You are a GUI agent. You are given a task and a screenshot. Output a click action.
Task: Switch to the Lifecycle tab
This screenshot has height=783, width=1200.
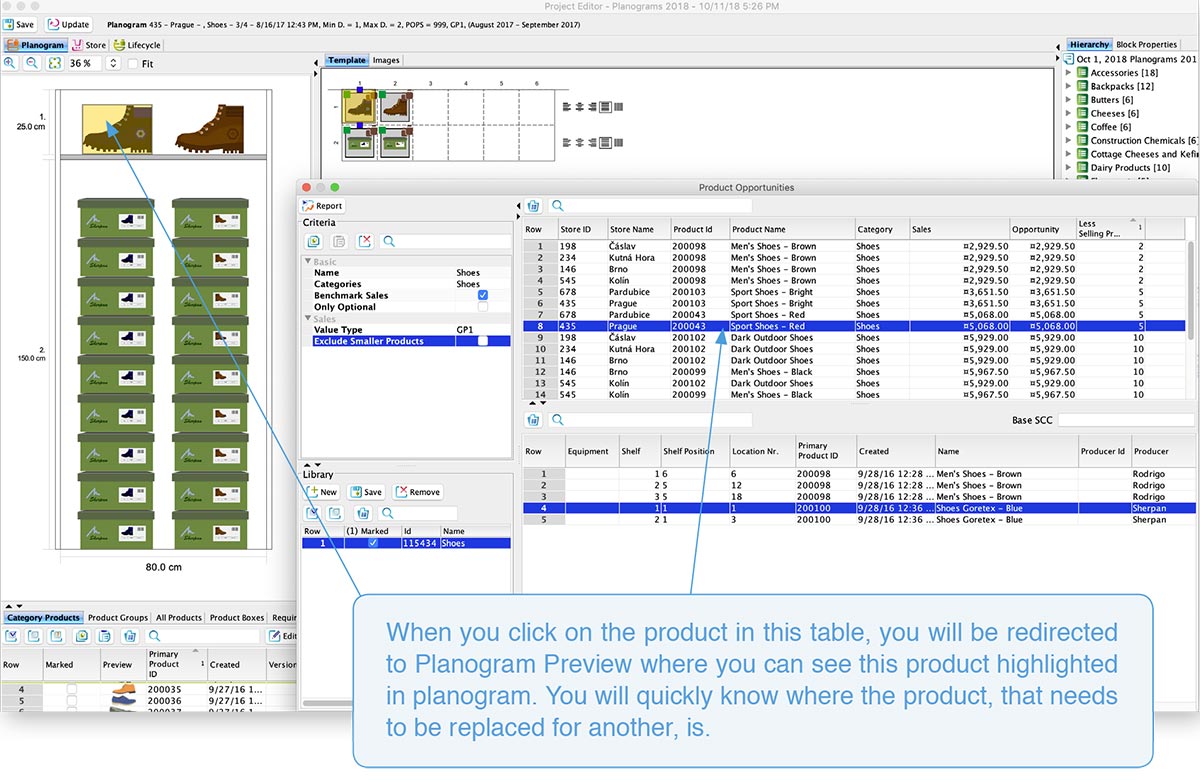click(x=137, y=45)
